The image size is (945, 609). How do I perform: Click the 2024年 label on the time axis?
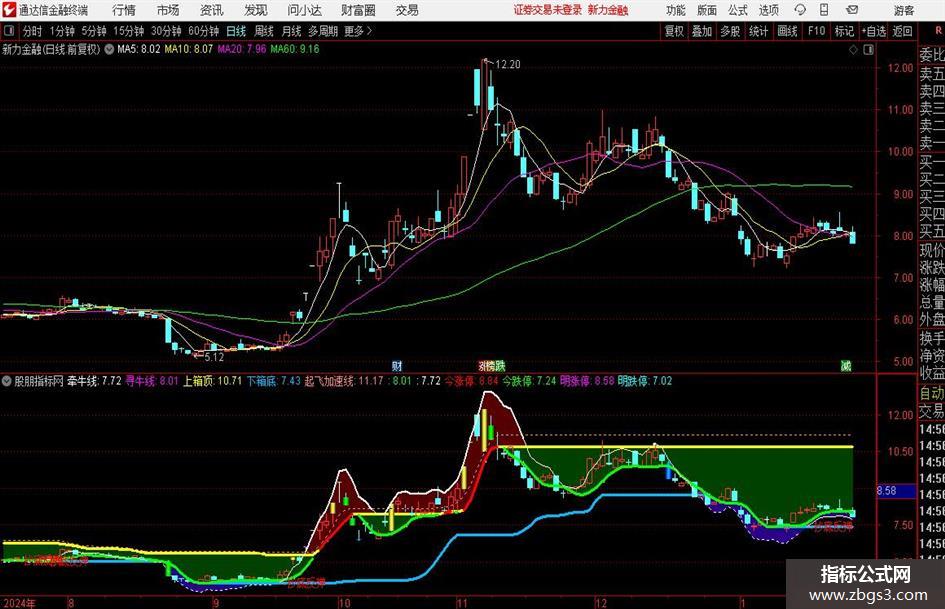19,602
